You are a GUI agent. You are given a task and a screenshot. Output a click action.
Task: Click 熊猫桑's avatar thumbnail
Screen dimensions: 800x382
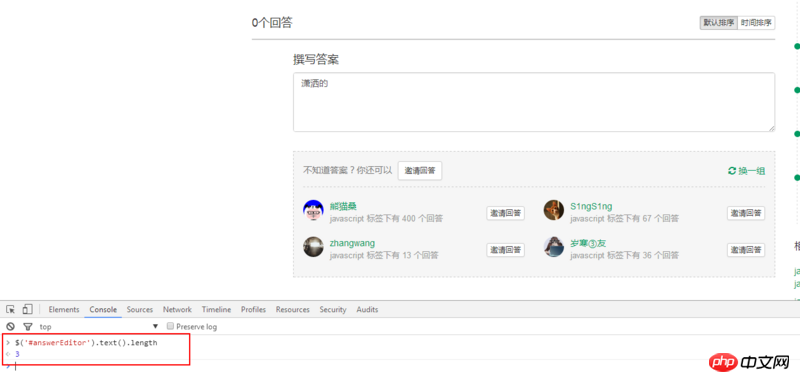(313, 210)
